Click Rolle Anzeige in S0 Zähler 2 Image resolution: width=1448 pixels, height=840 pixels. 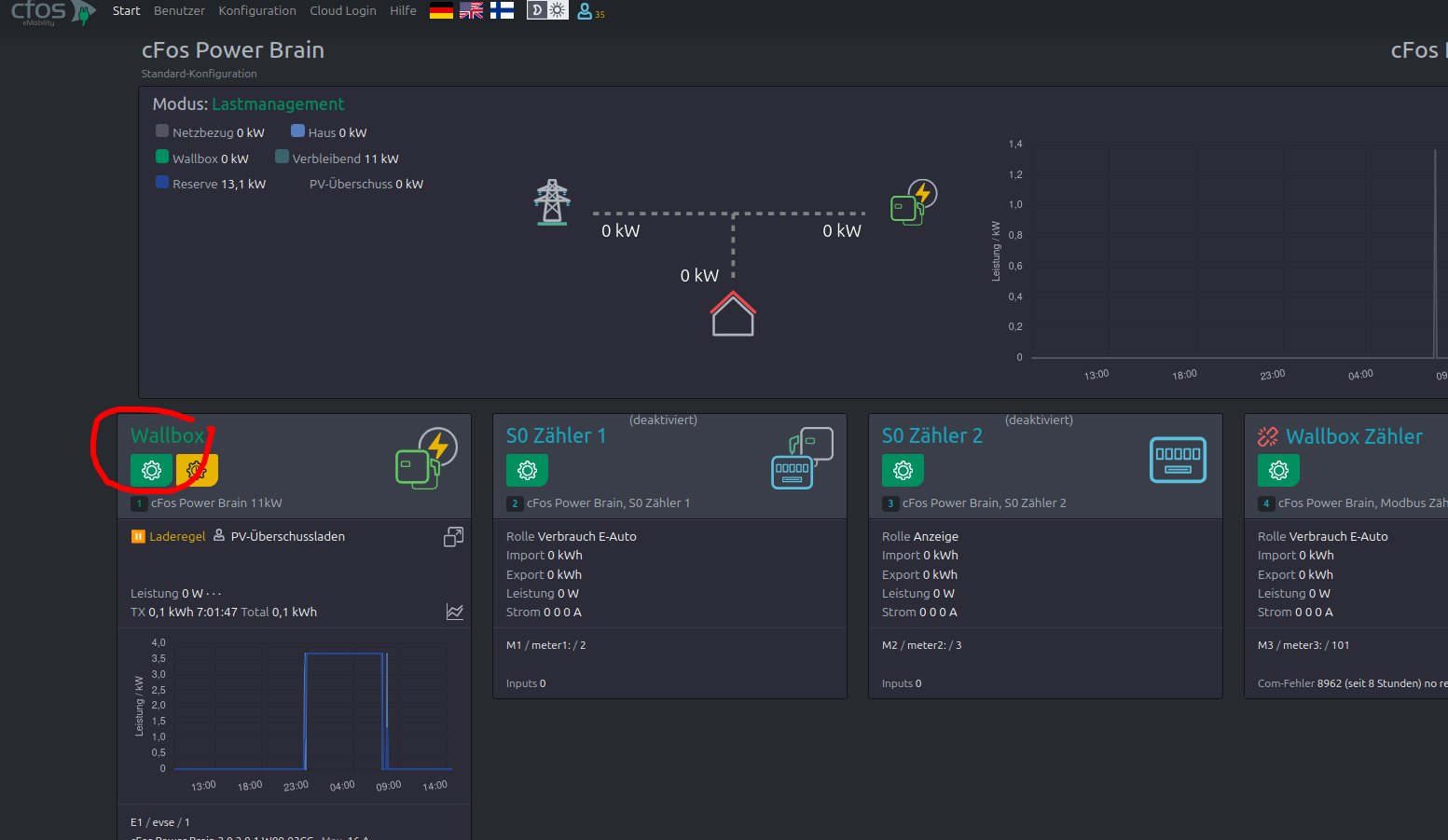point(920,536)
